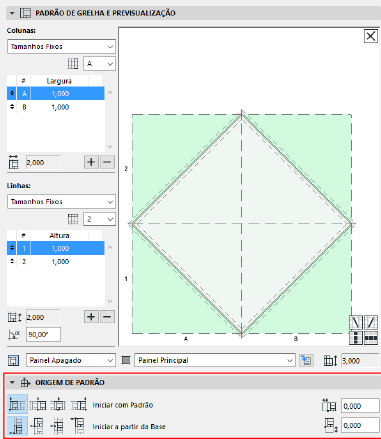Select the vertical frame line tool in preview
The height and width of the screenshot is (439, 381).
coord(356,338)
